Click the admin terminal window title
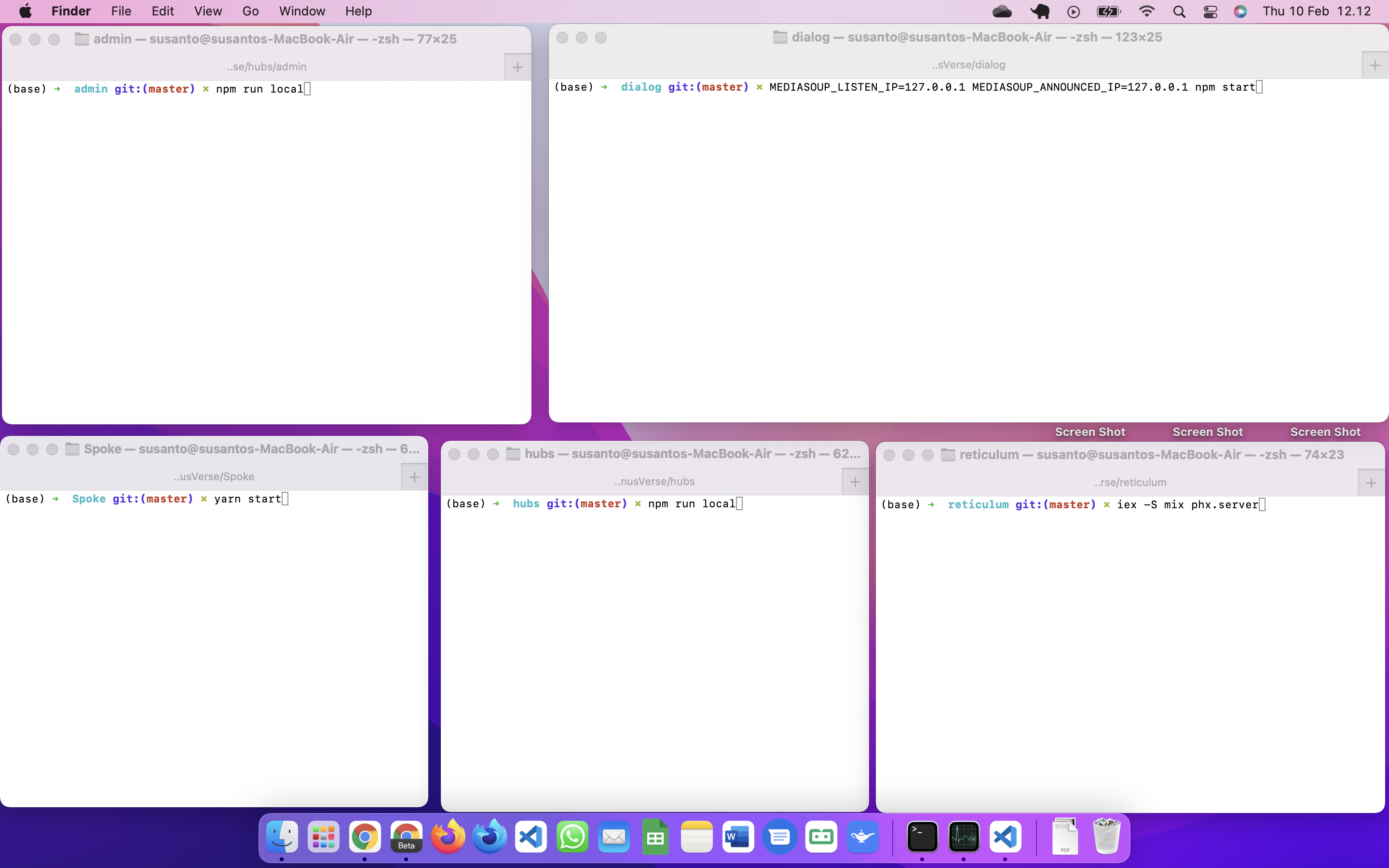1389x868 pixels. pos(275,39)
